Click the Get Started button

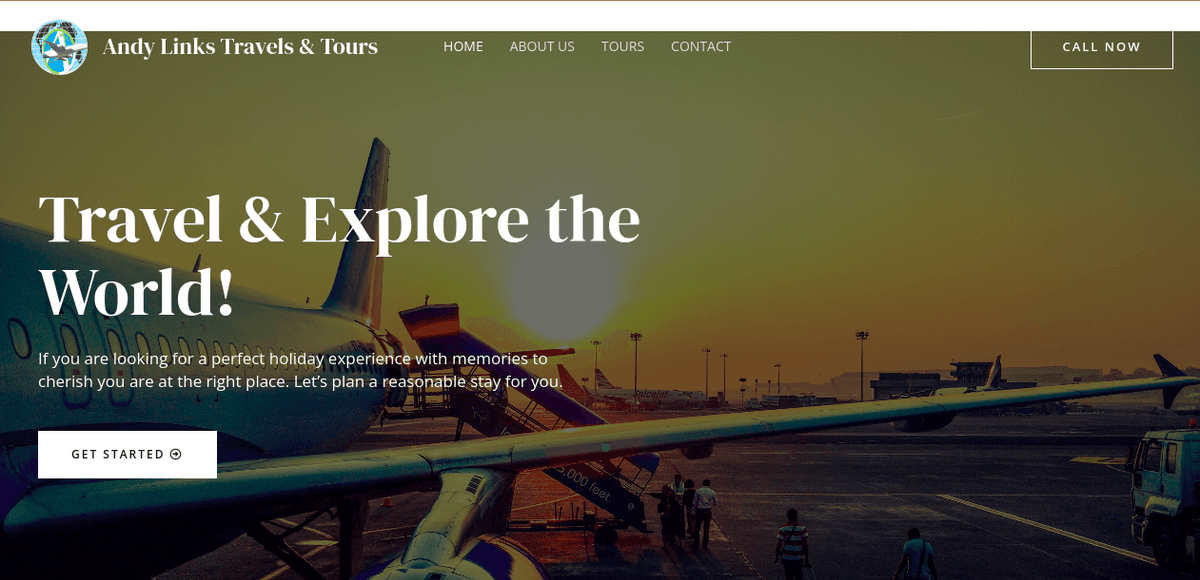click(x=127, y=454)
